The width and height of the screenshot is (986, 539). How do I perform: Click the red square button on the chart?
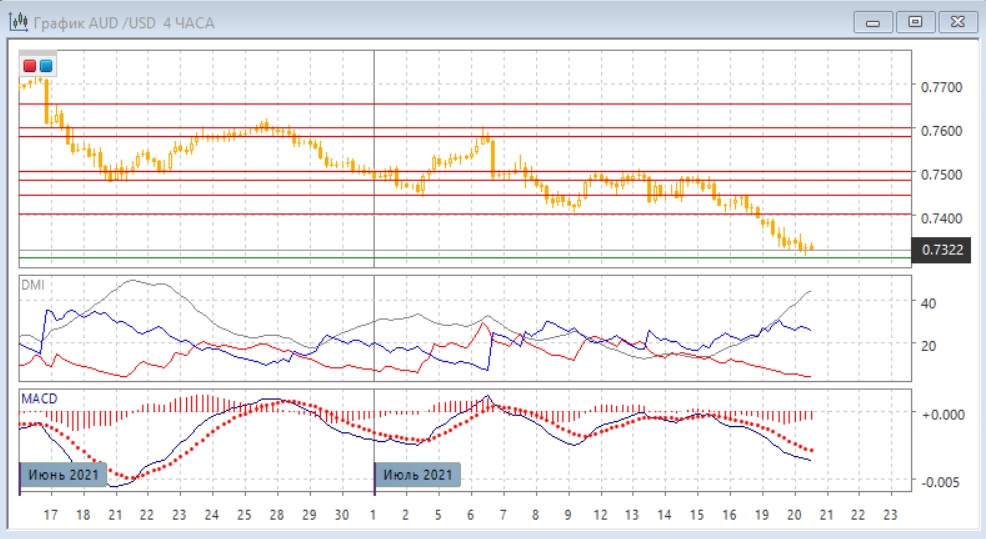tap(30, 66)
